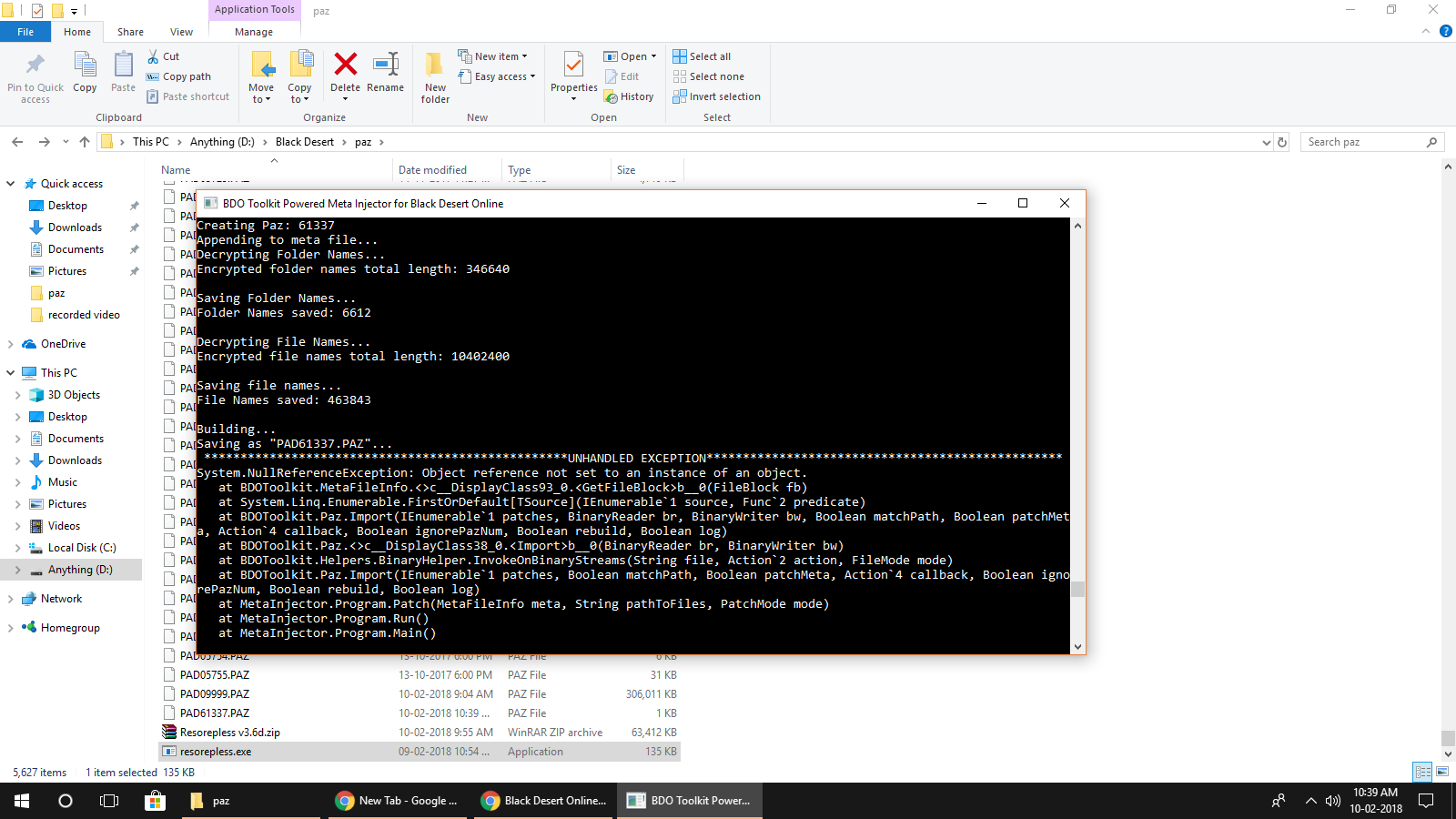
Task: Click the red Delete icon in ribbon
Action: [x=345, y=66]
